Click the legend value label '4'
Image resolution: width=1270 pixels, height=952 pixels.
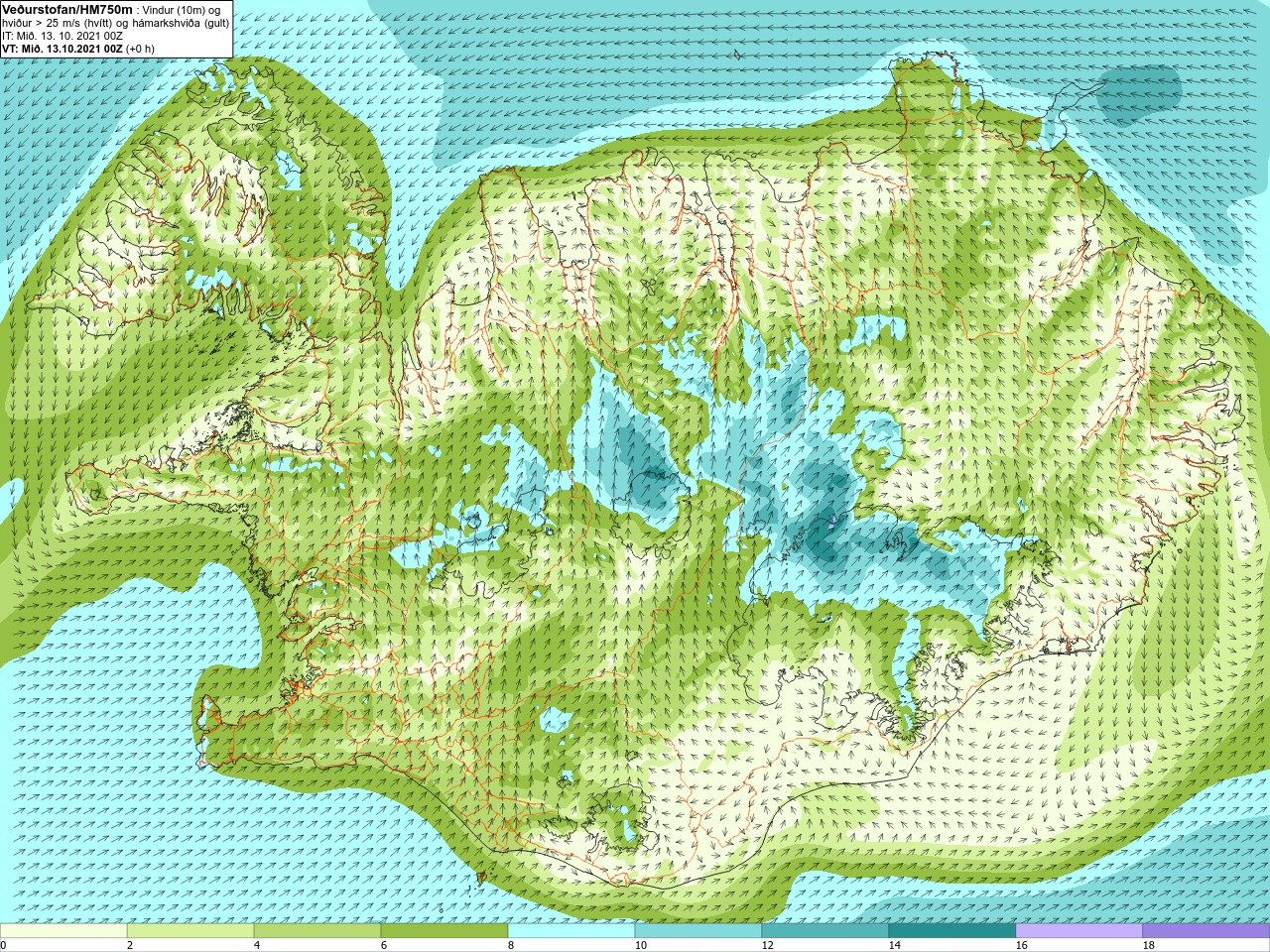click(257, 945)
